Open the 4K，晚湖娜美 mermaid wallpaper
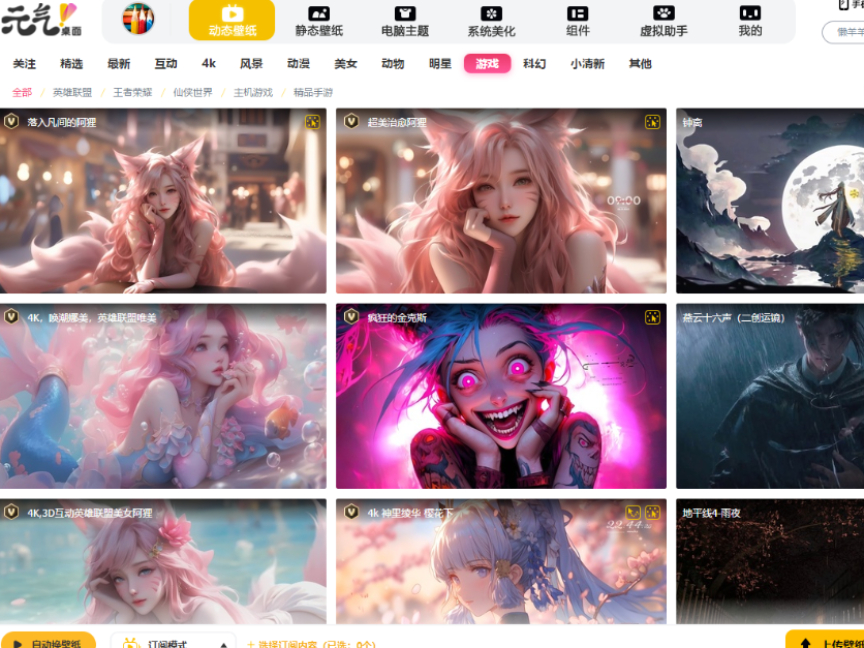Viewport: 864px width, 648px height. (163, 396)
